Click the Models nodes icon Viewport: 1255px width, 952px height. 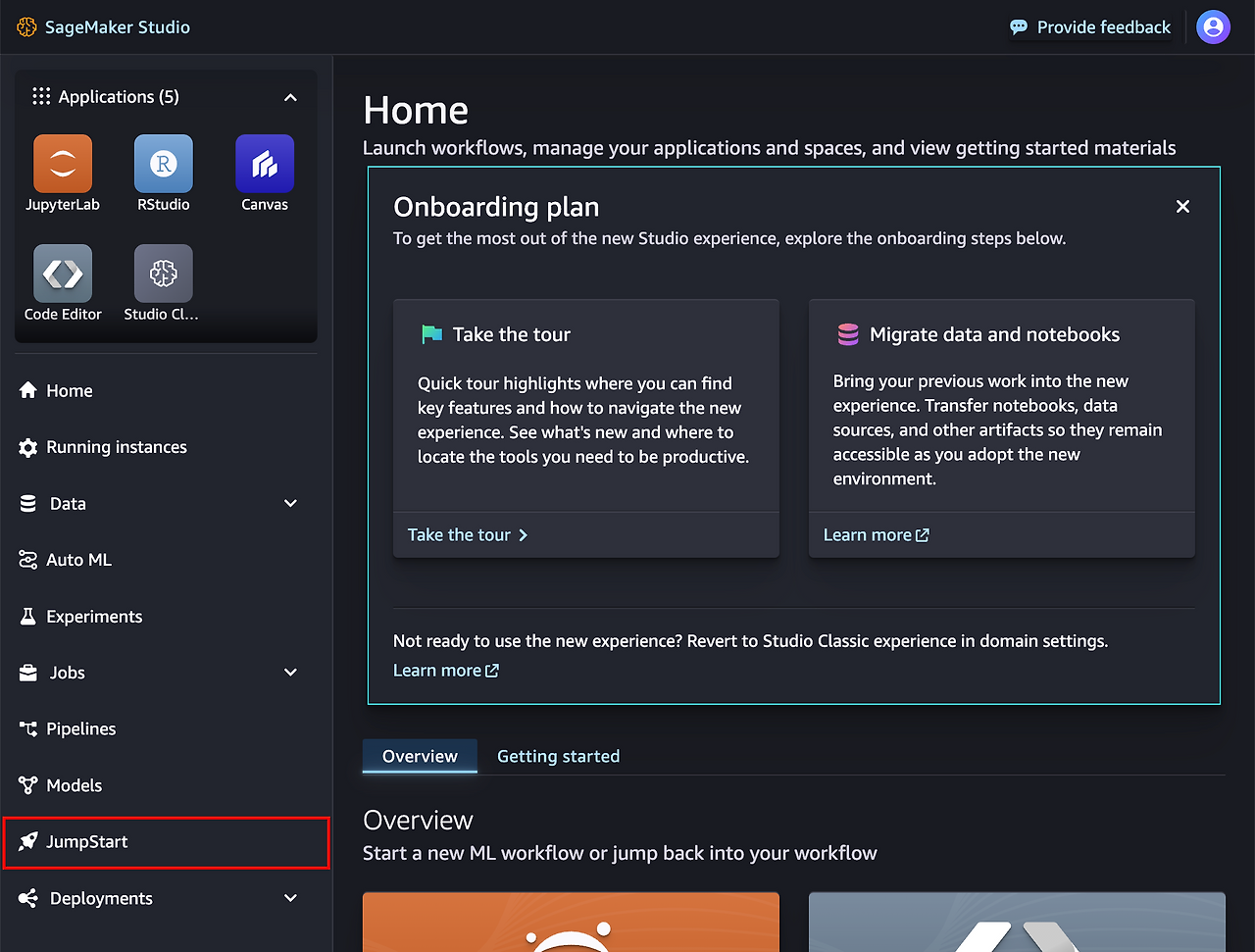click(28, 785)
